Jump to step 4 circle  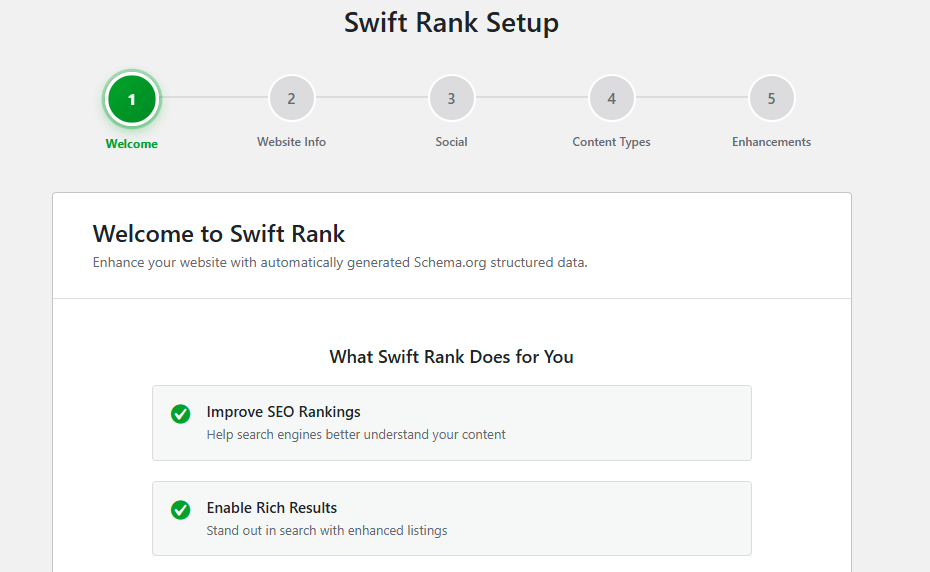click(611, 98)
